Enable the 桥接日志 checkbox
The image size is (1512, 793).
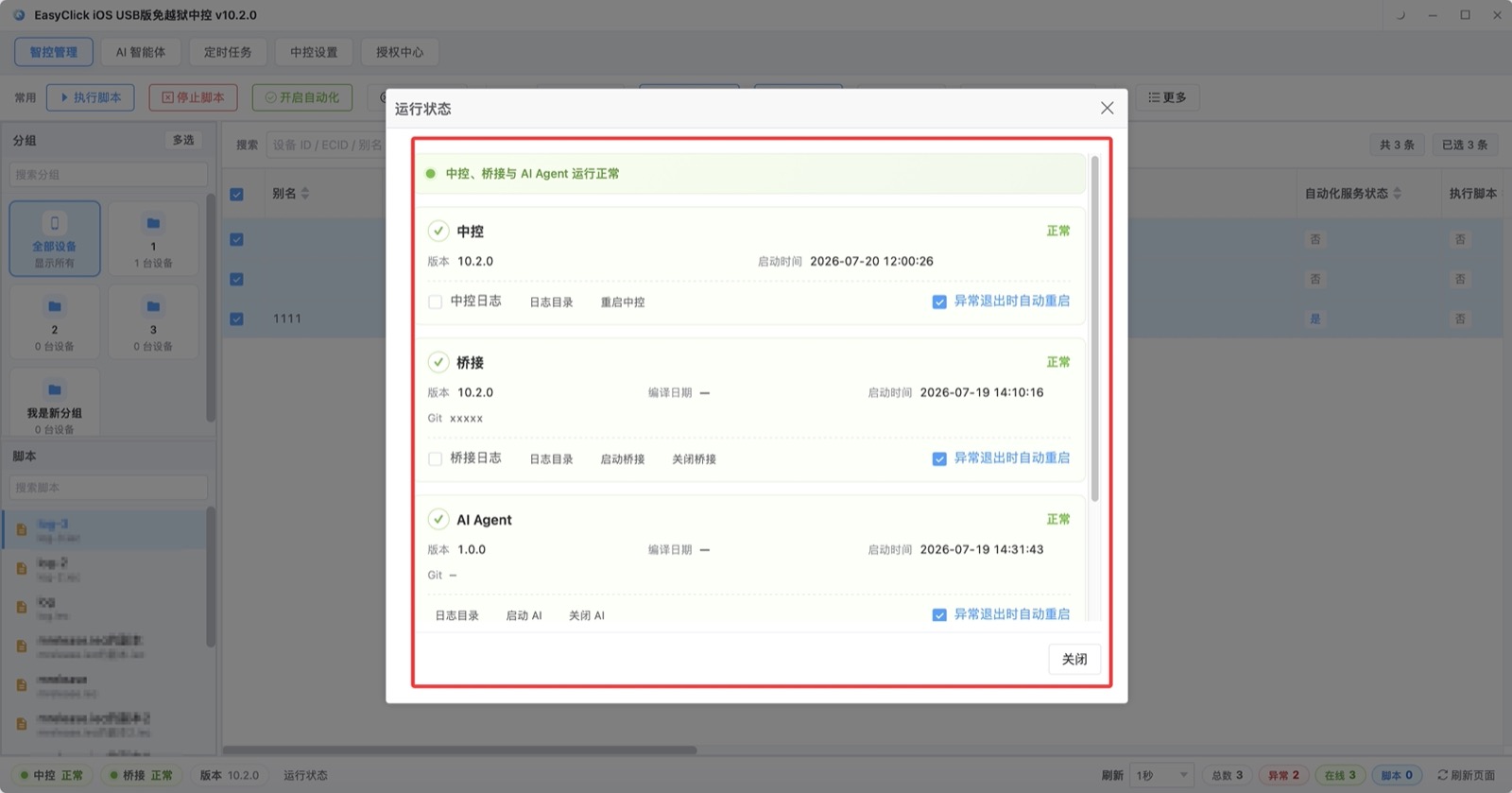coord(435,458)
